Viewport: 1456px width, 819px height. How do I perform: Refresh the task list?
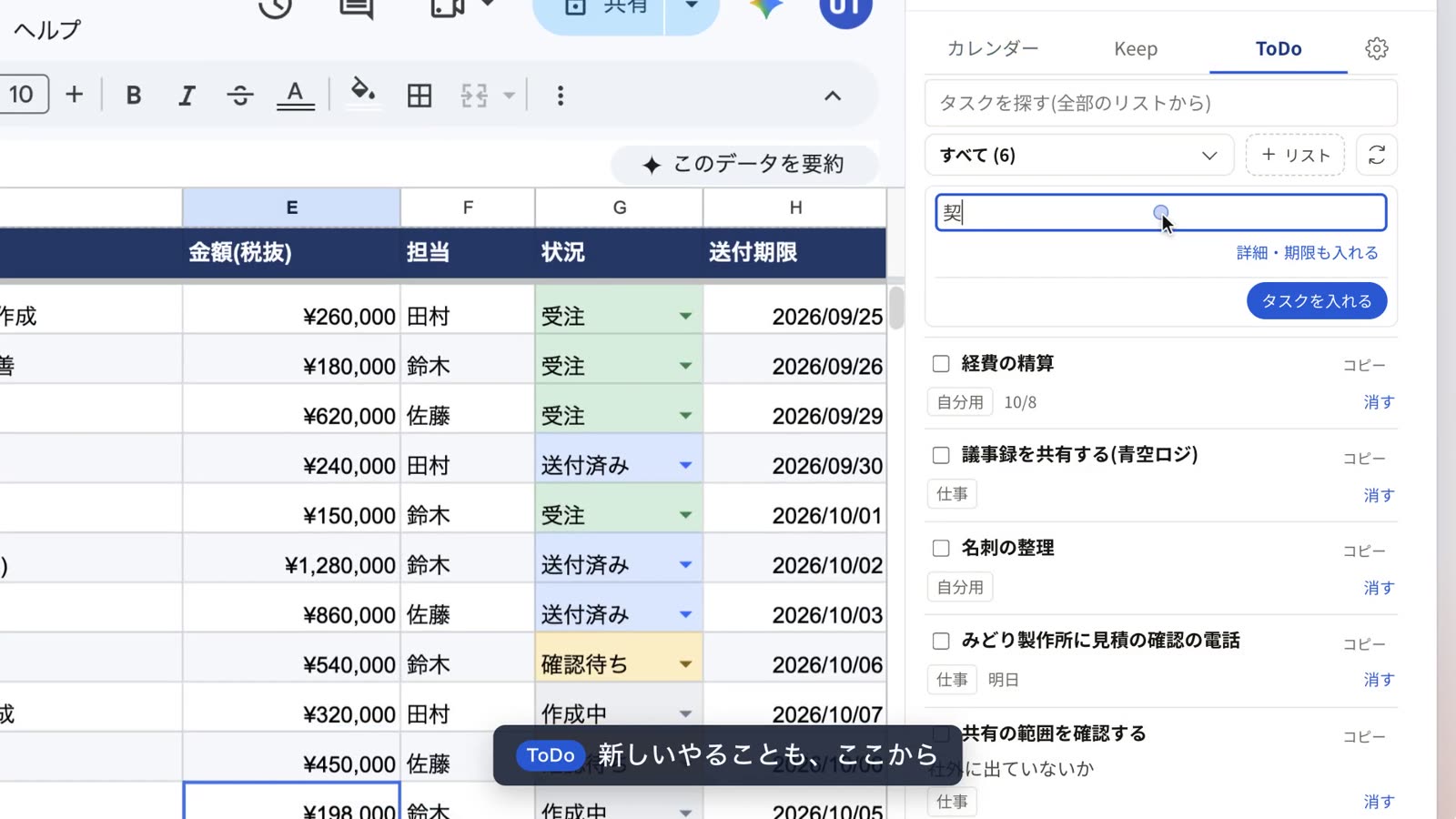(x=1377, y=155)
